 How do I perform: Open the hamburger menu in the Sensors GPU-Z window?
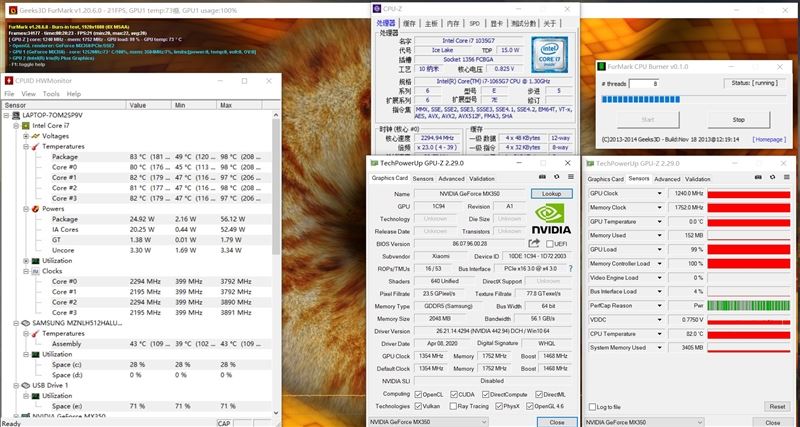[786, 177]
